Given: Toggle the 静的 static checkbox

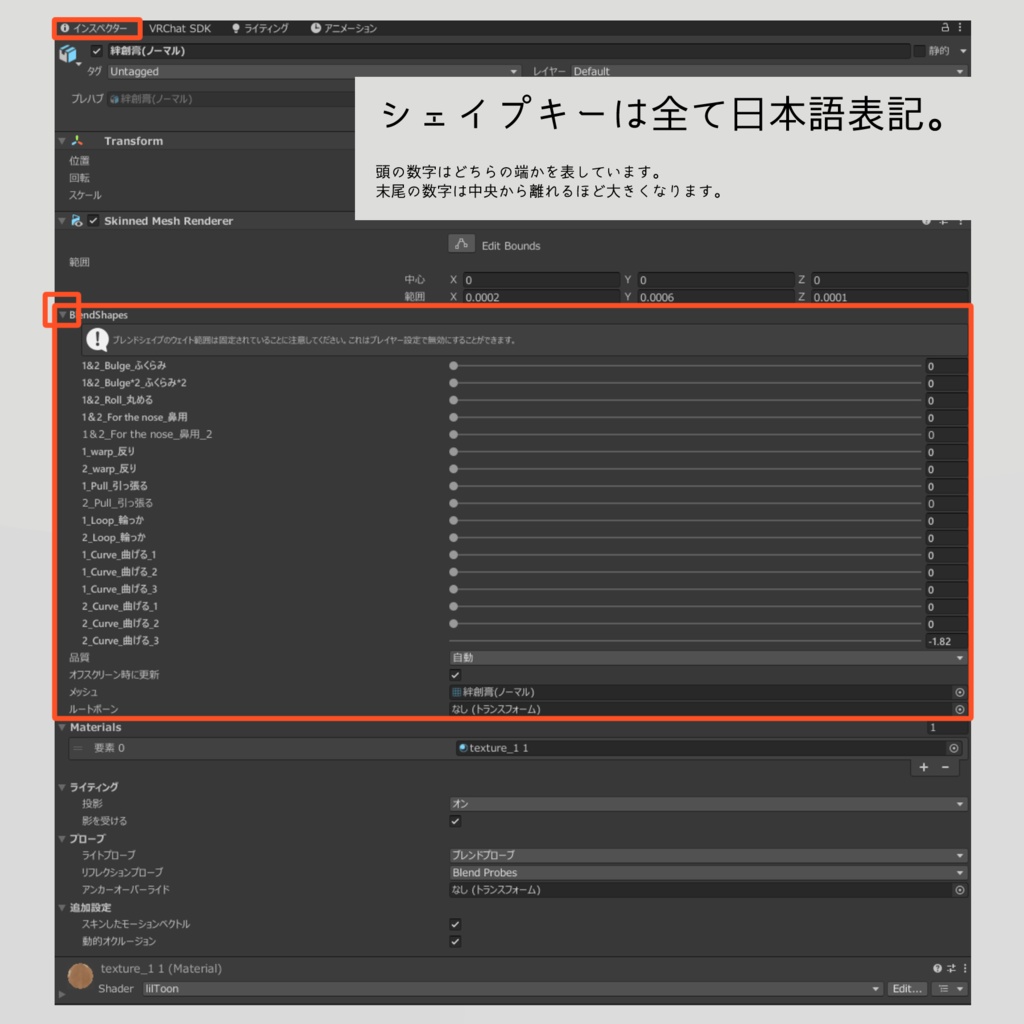Looking at the screenshot, I should click(920, 51).
